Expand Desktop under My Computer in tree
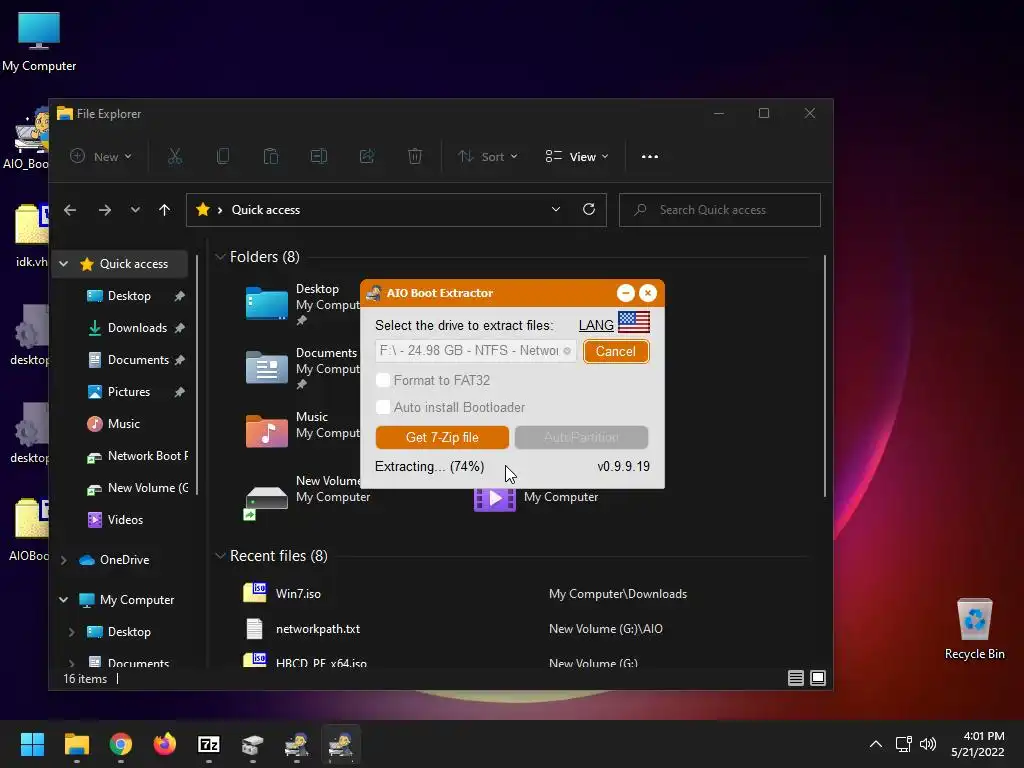 72,632
